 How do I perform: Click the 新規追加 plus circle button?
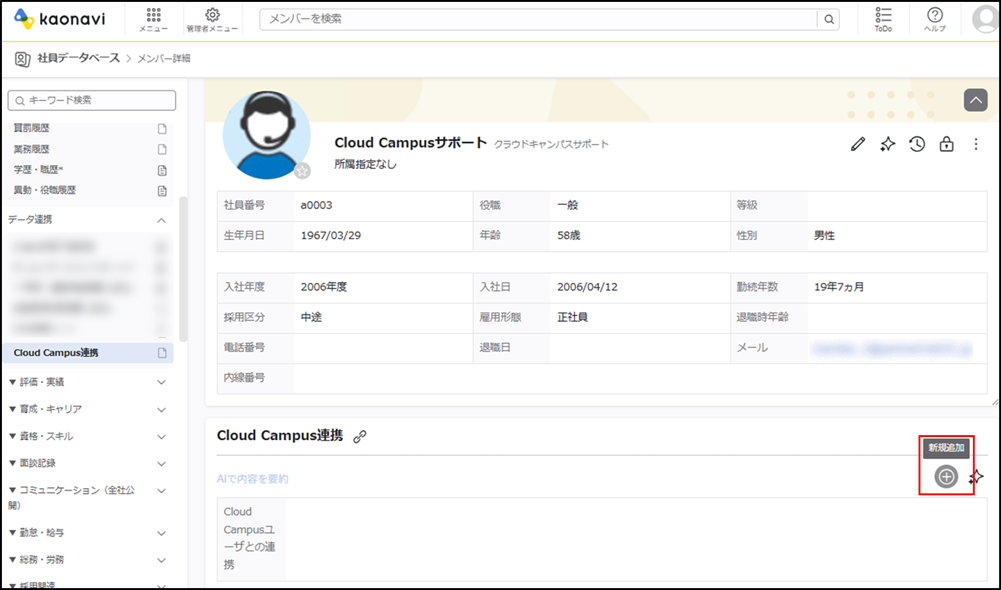click(x=946, y=476)
